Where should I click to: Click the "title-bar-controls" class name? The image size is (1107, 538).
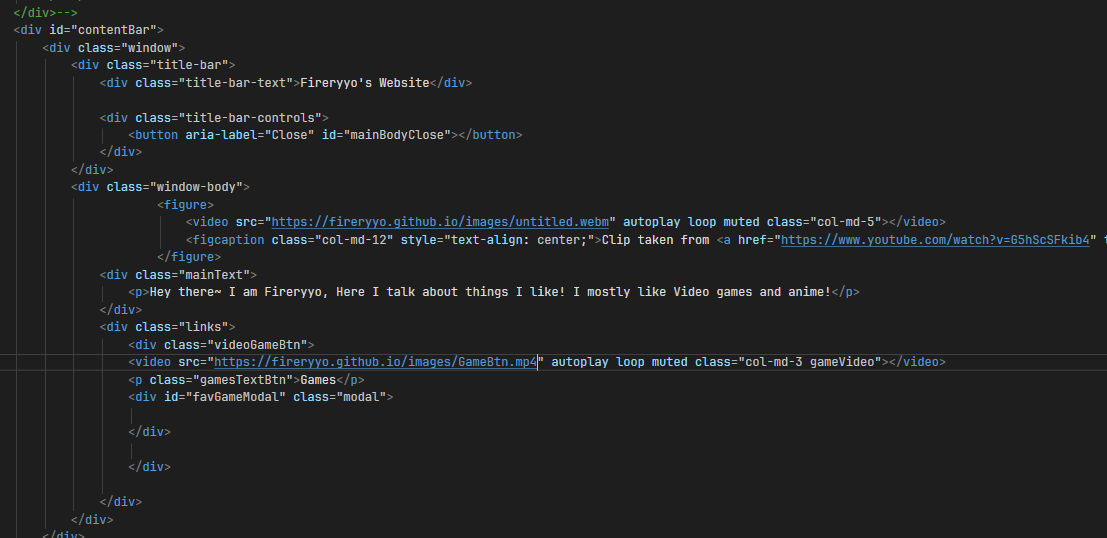pos(252,117)
